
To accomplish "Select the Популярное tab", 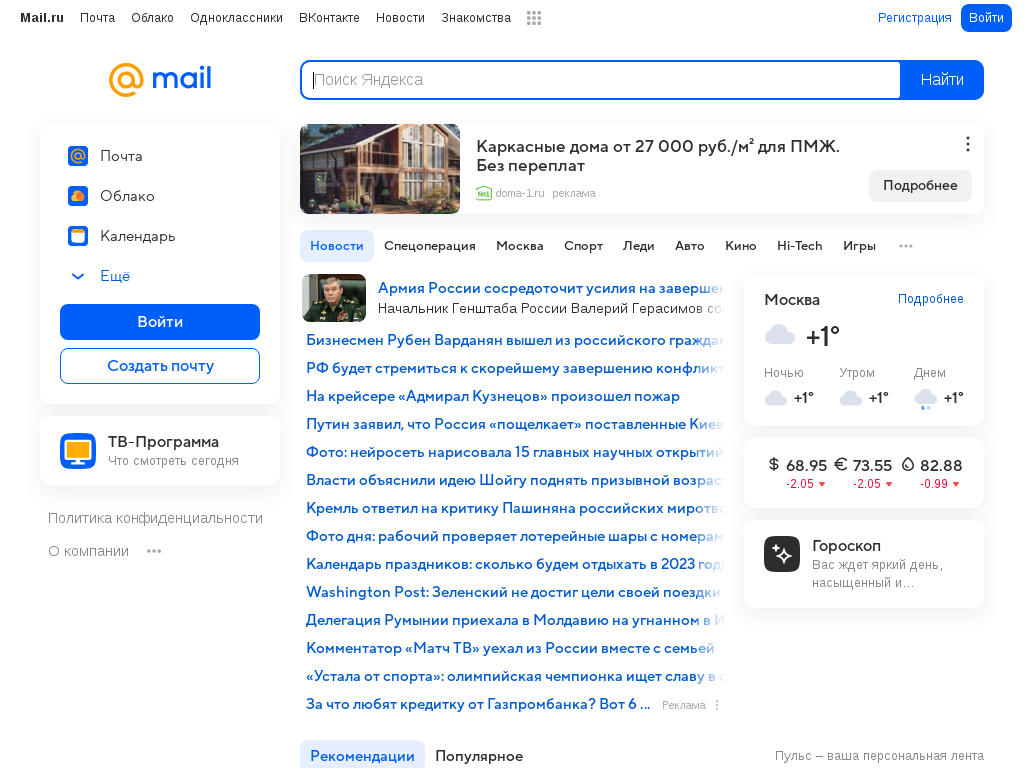I will point(479,756).
